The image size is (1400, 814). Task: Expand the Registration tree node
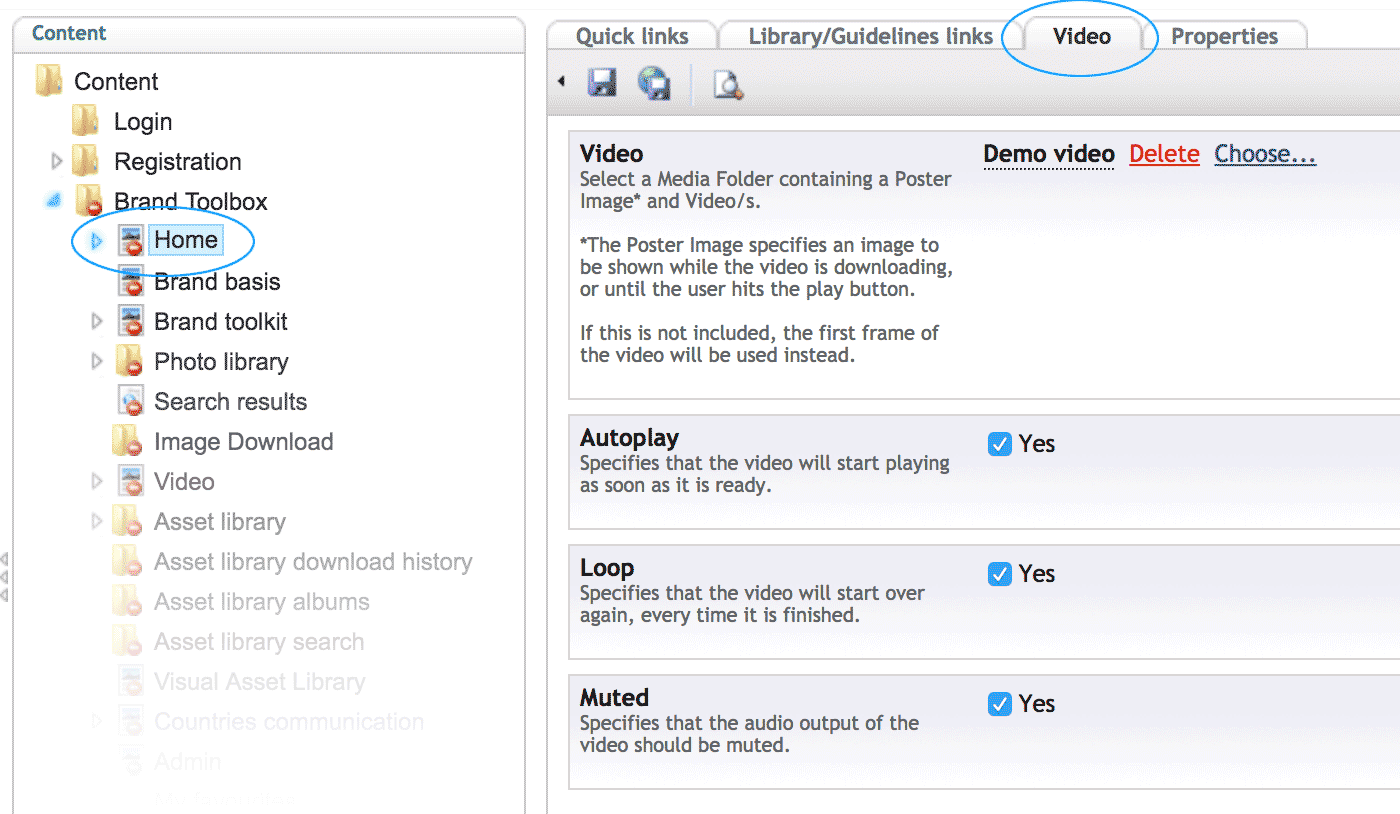click(x=57, y=161)
